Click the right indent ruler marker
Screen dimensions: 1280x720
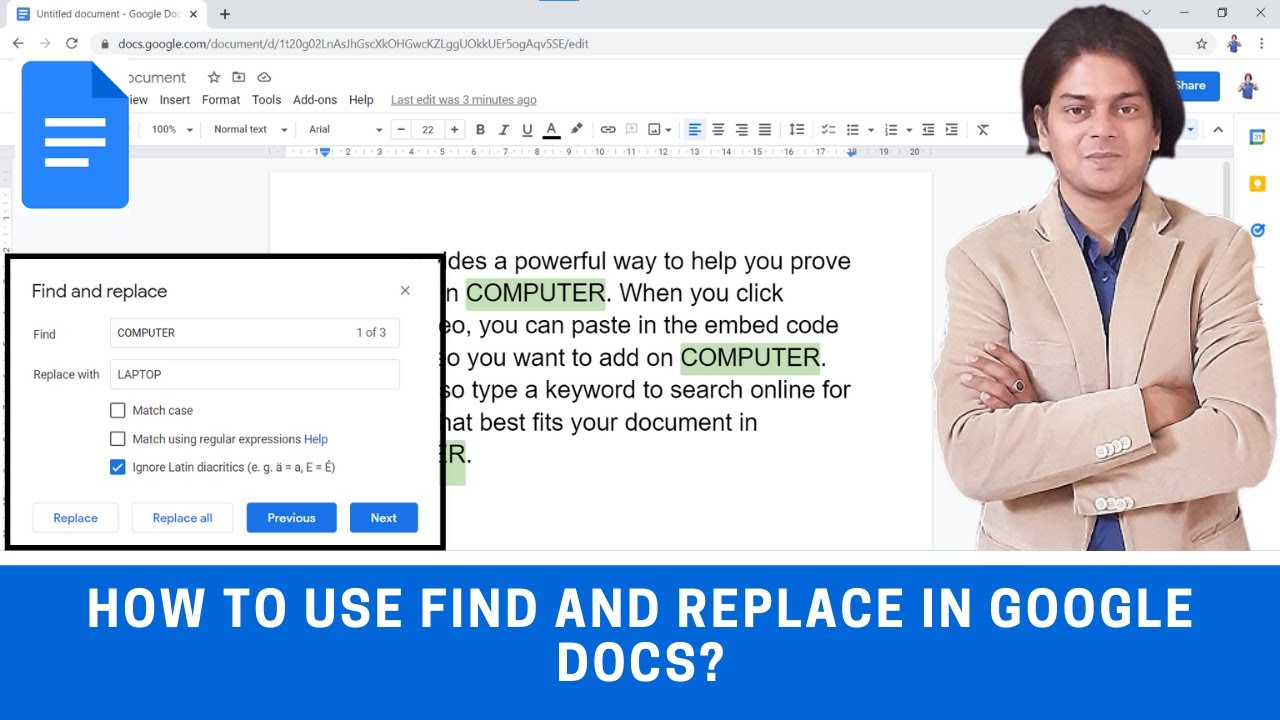(x=852, y=152)
